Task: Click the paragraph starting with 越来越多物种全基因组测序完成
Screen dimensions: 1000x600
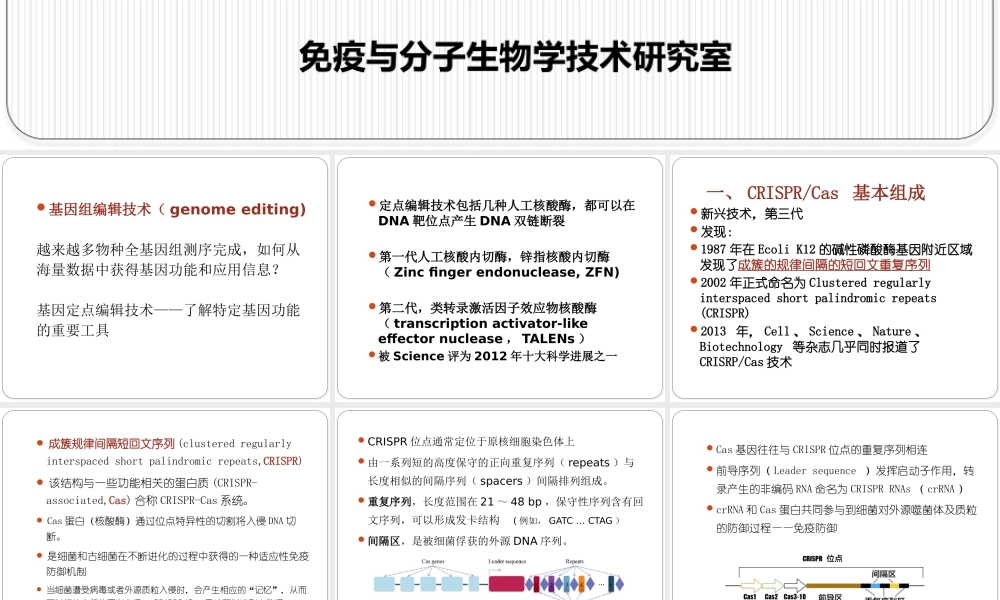Action: pos(168,259)
